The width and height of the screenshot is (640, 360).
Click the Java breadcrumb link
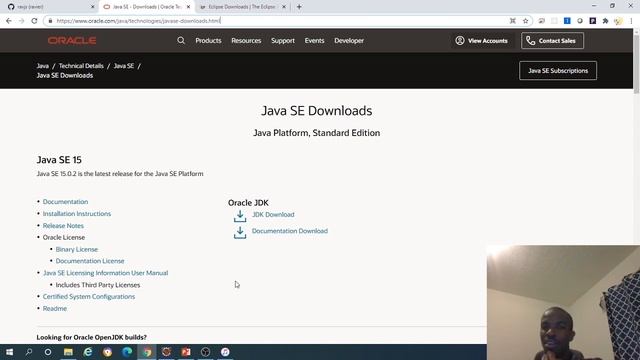pyautogui.click(x=42, y=66)
